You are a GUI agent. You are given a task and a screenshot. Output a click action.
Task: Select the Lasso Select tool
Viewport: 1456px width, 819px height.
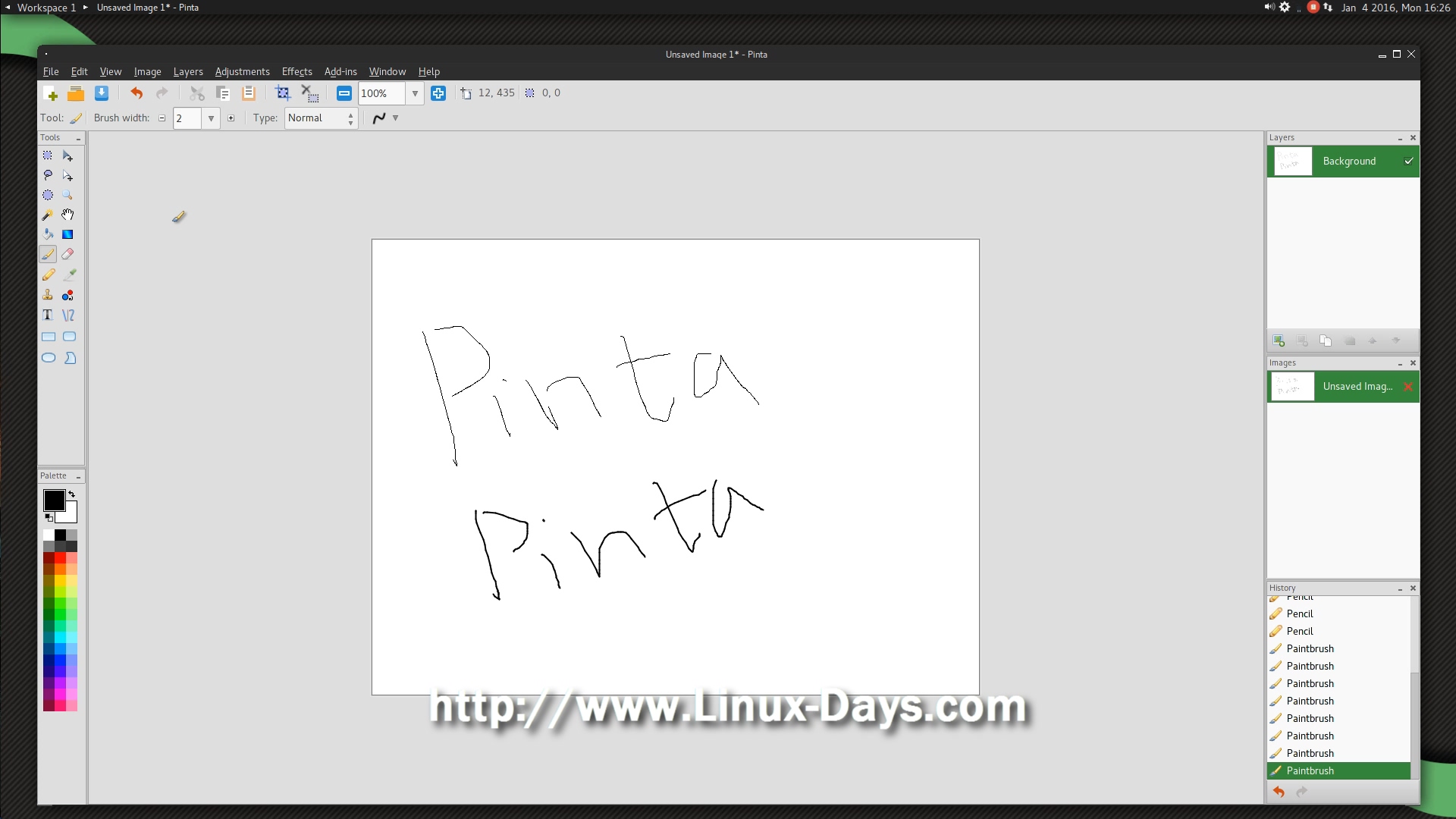[x=48, y=175]
